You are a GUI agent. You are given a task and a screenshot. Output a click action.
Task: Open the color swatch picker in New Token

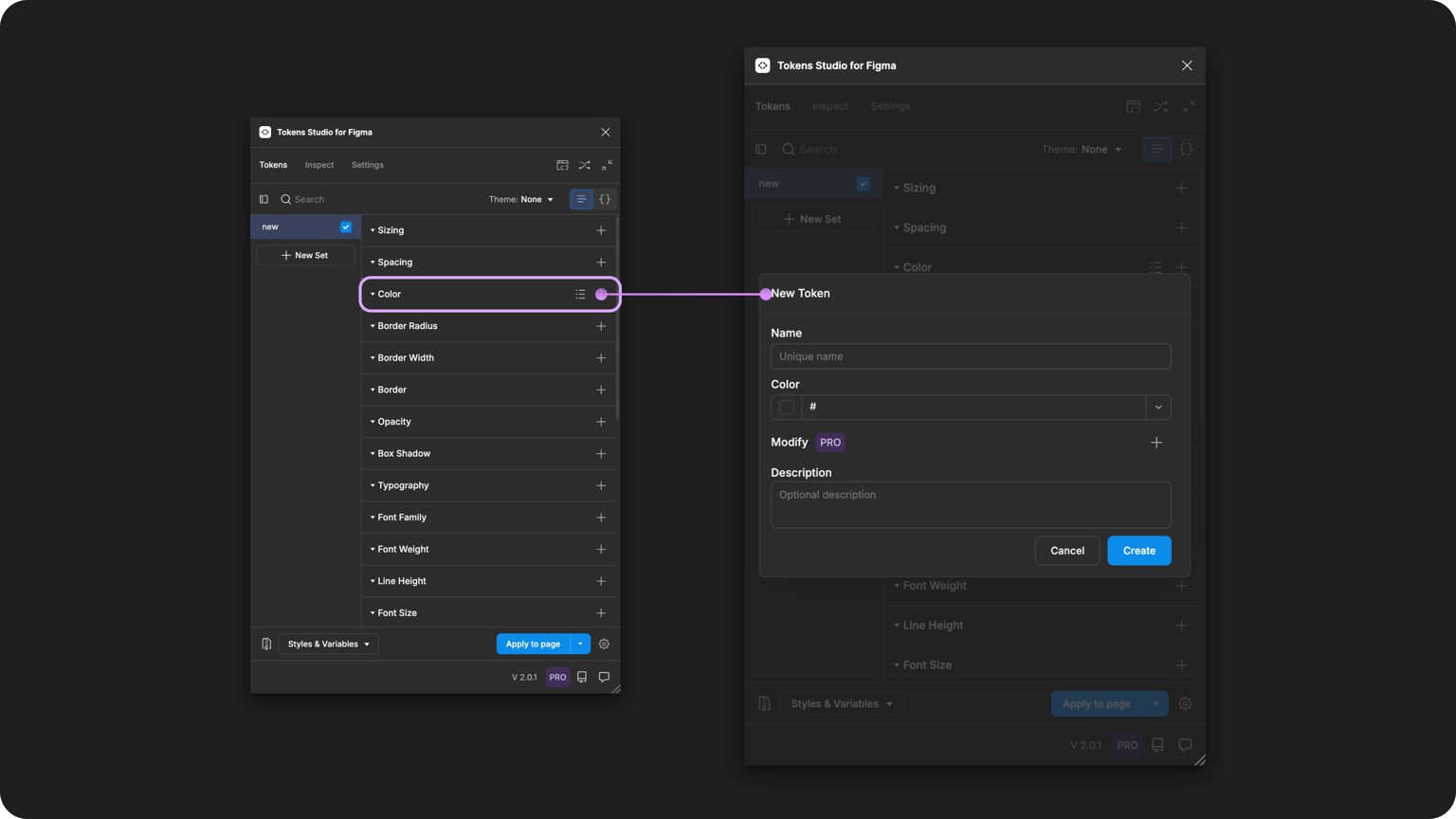pos(787,408)
